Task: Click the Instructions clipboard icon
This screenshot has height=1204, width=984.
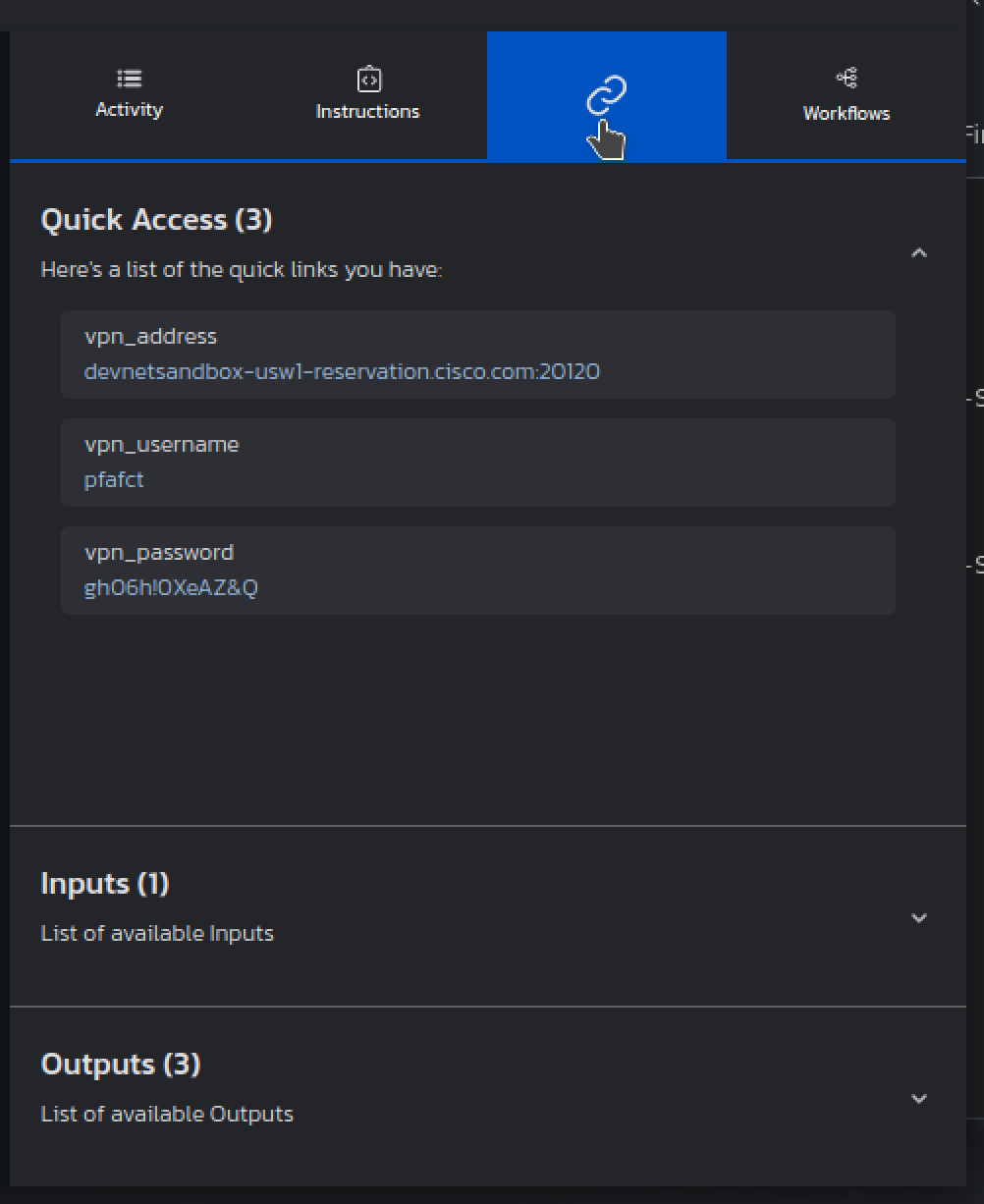Action: [x=368, y=79]
